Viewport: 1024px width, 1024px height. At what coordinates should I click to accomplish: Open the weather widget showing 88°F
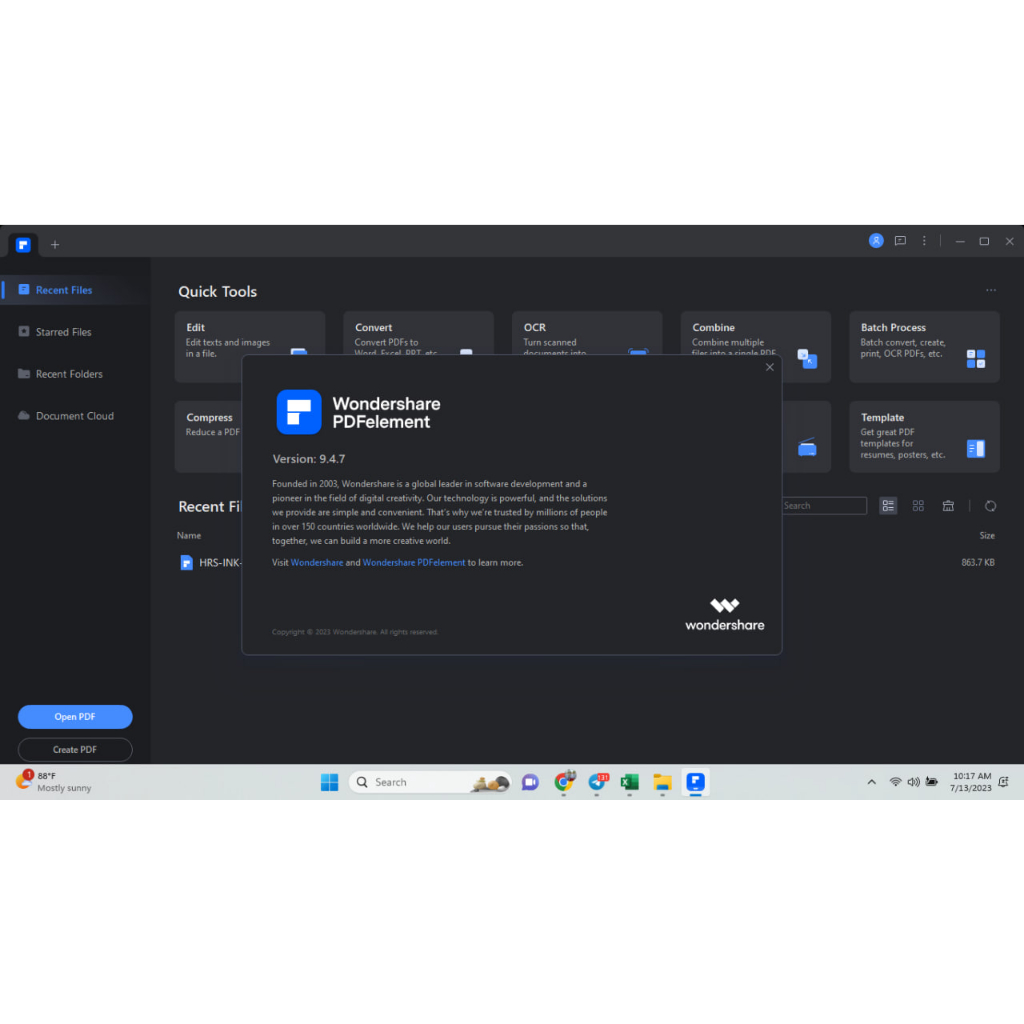click(54, 782)
